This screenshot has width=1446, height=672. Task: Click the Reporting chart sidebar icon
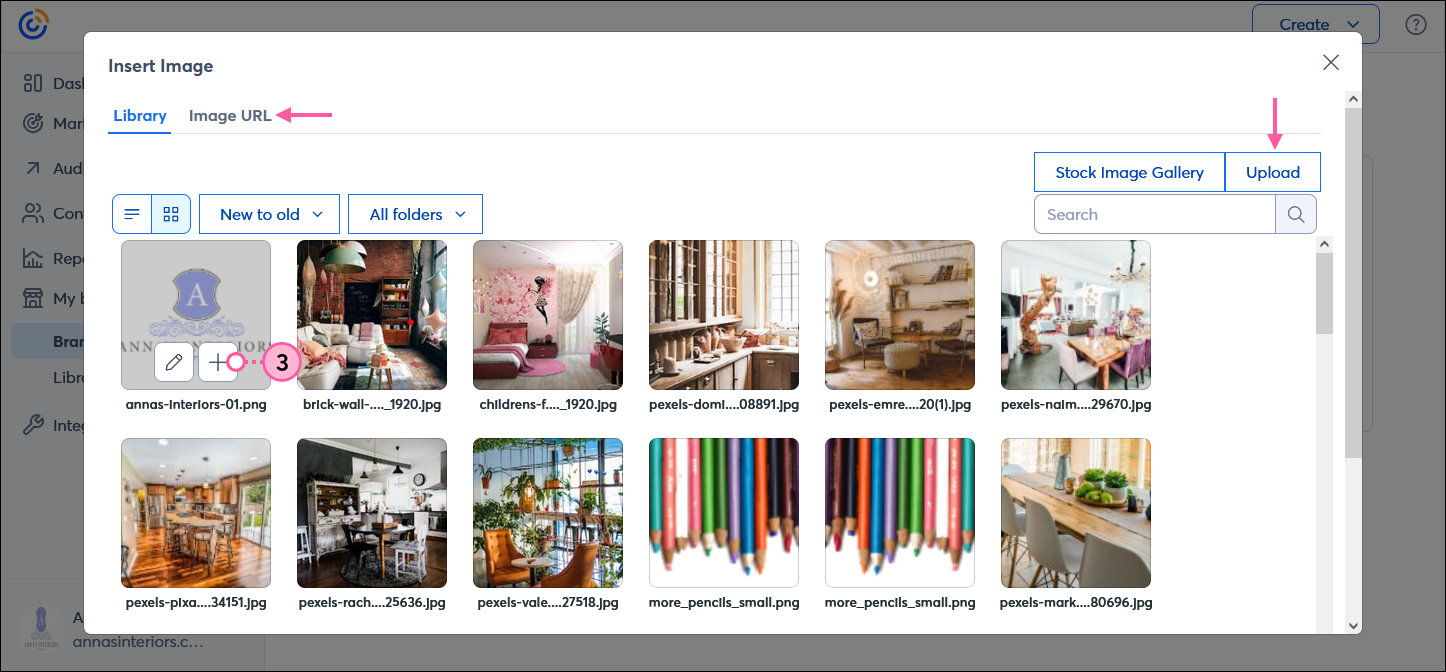click(33, 258)
